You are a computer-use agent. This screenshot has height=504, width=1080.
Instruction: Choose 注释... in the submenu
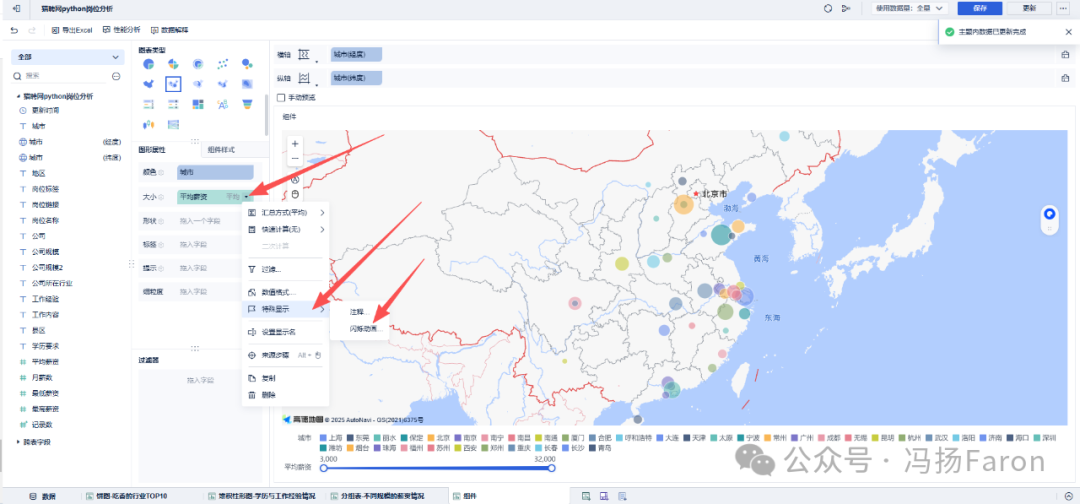[360, 312]
